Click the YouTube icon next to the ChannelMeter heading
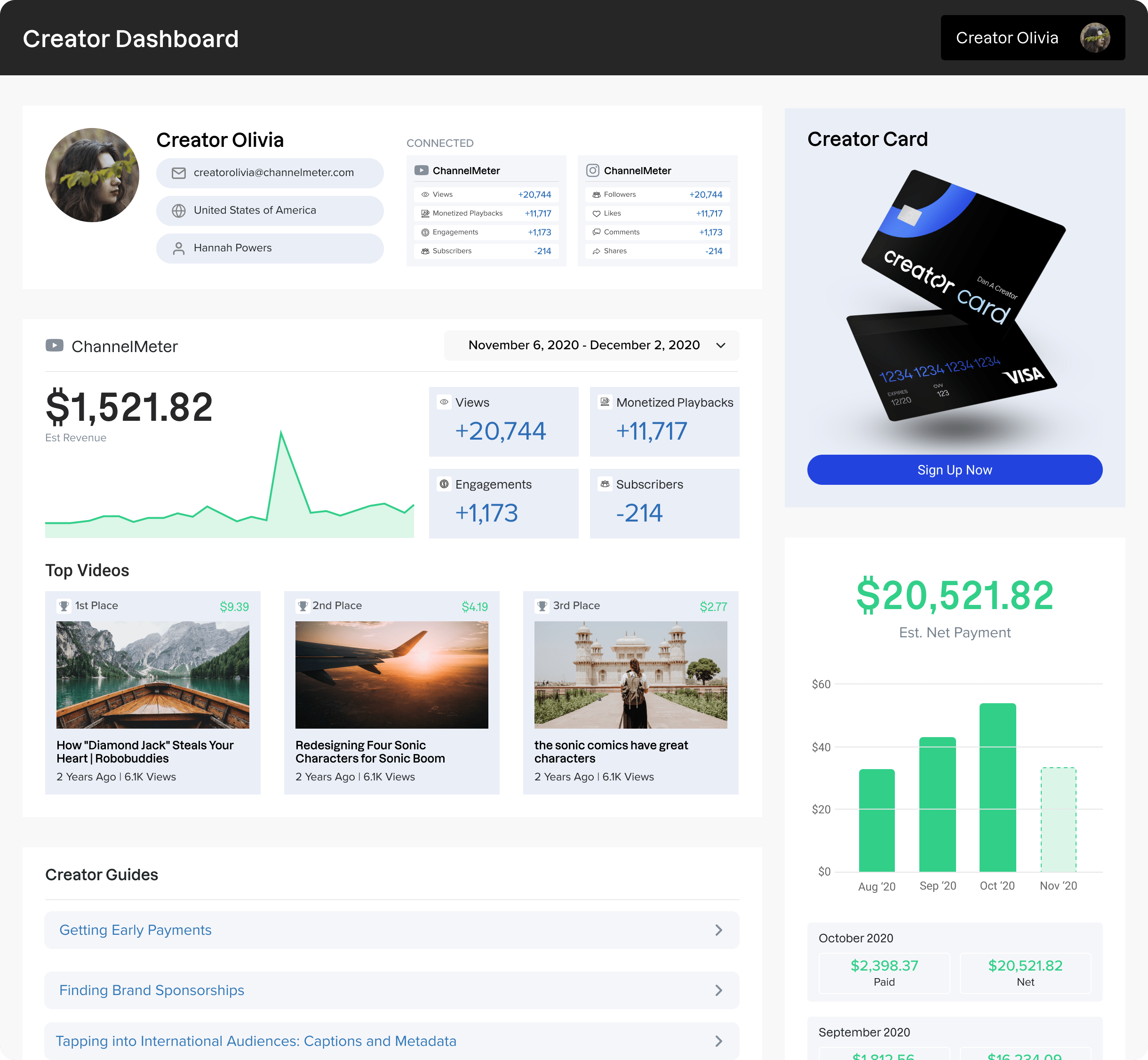 (55, 345)
